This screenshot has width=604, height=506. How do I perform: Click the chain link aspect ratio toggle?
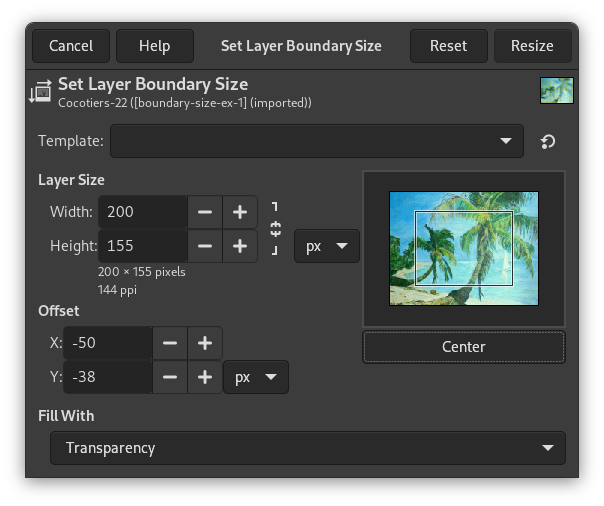[x=276, y=228]
